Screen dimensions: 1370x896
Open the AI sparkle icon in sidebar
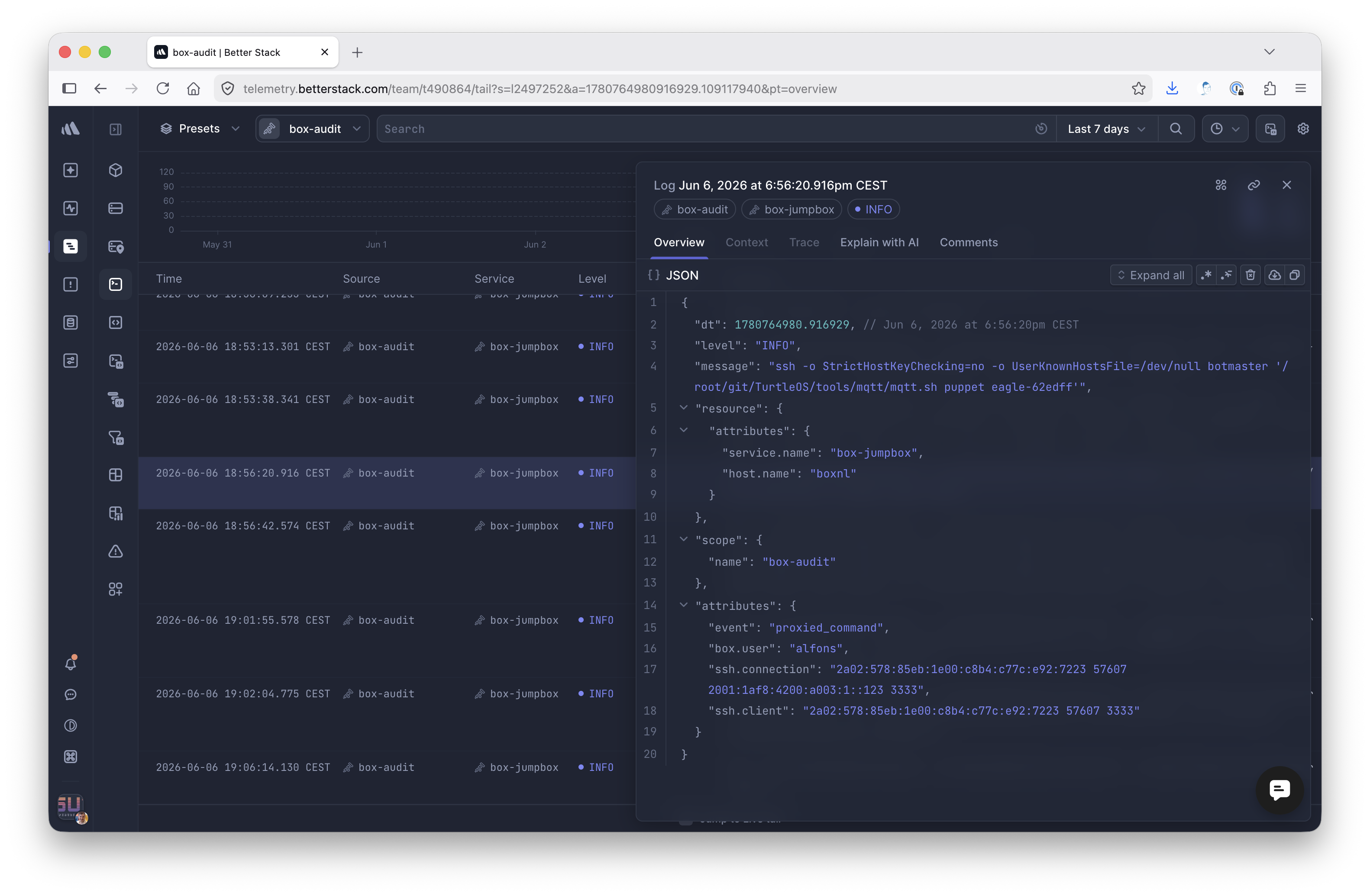70,171
